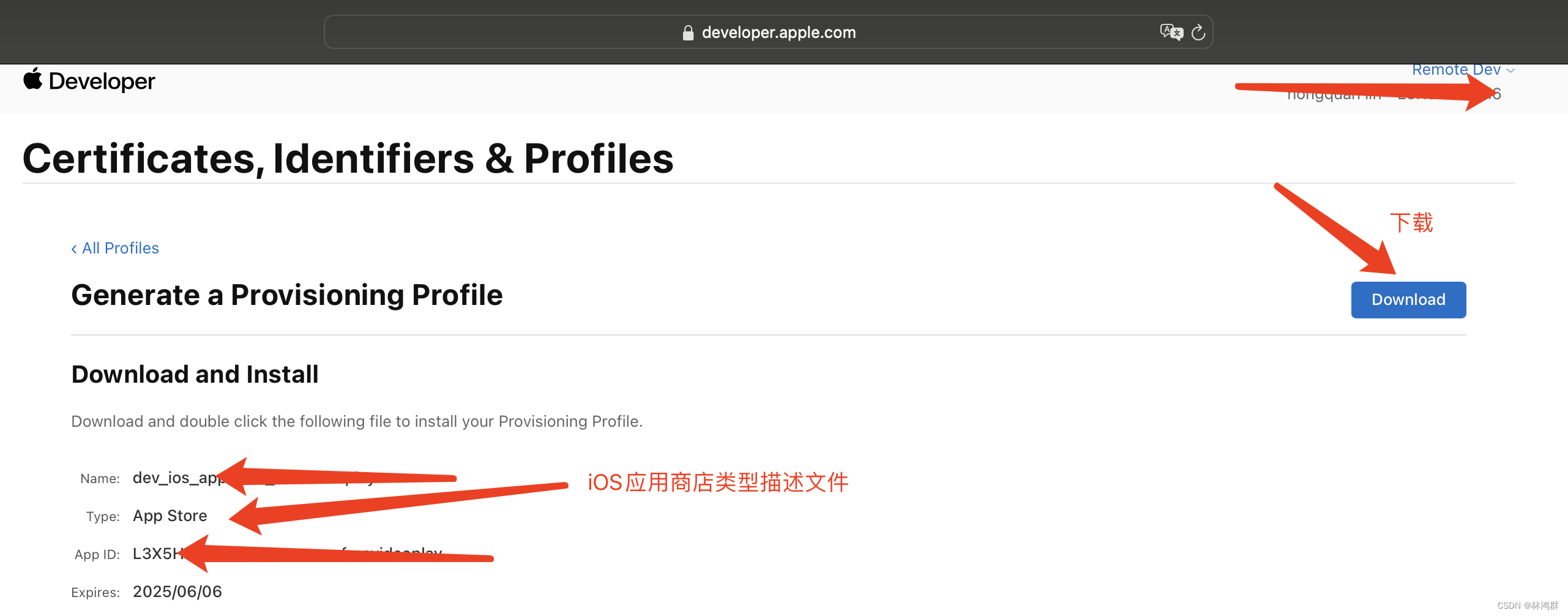The image size is (1568, 616).
Task: Click the translate icon in address bar
Action: pyautogui.click(x=1171, y=32)
